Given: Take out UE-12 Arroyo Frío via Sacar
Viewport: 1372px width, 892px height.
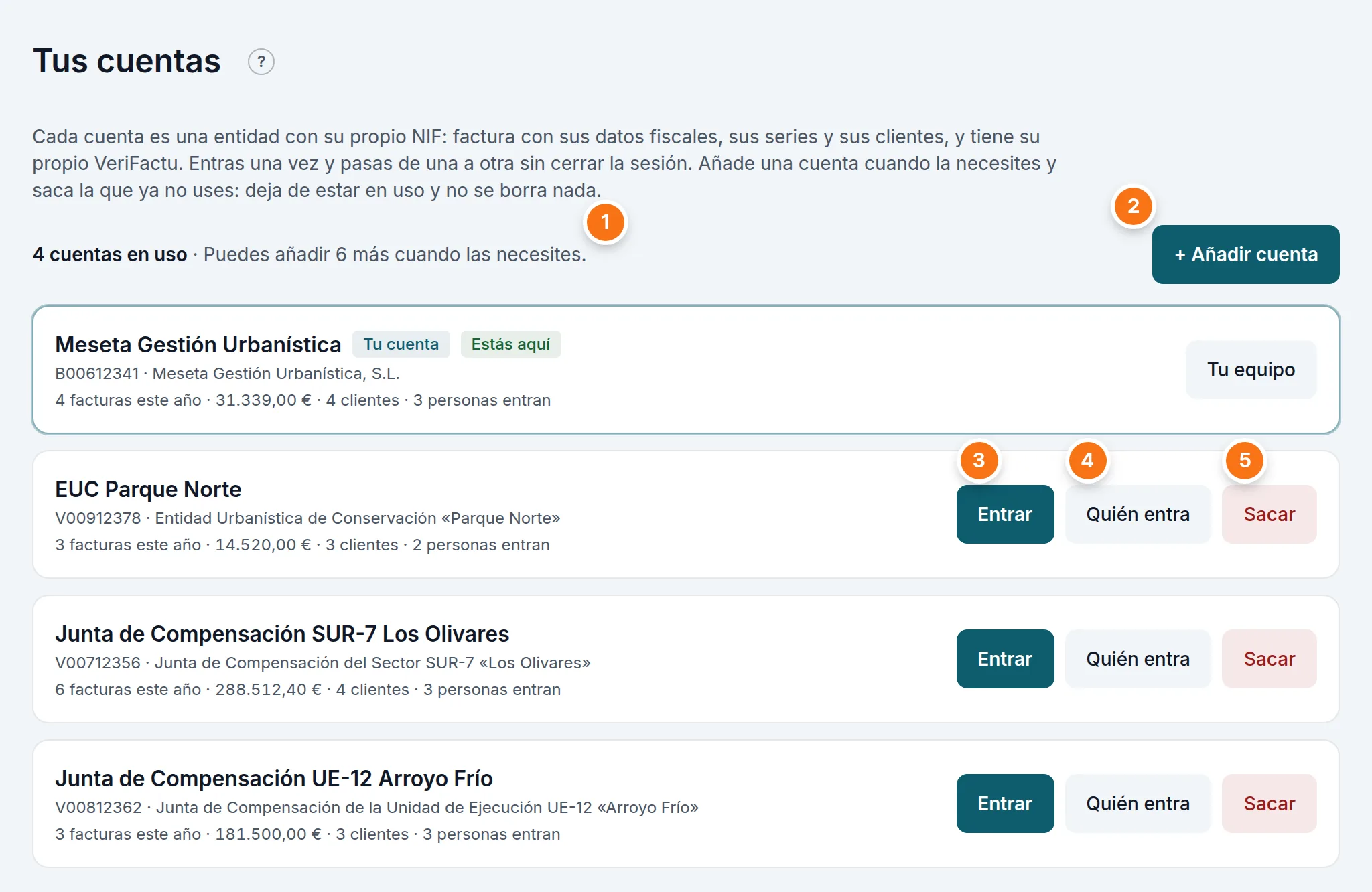Looking at the screenshot, I should click(x=1269, y=804).
